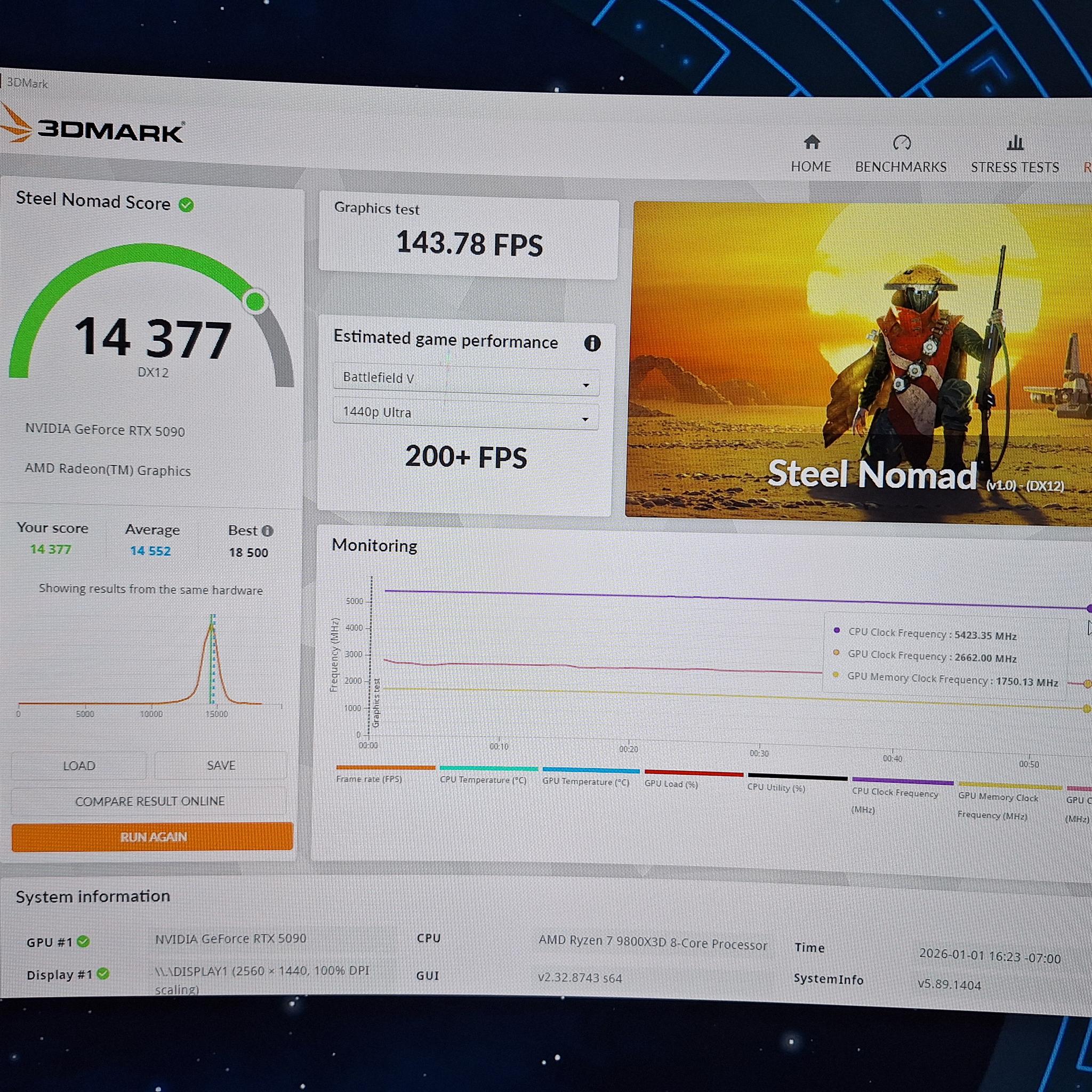
Task: Click the purple CPU clock line endpoint
Action: pos(1089,608)
